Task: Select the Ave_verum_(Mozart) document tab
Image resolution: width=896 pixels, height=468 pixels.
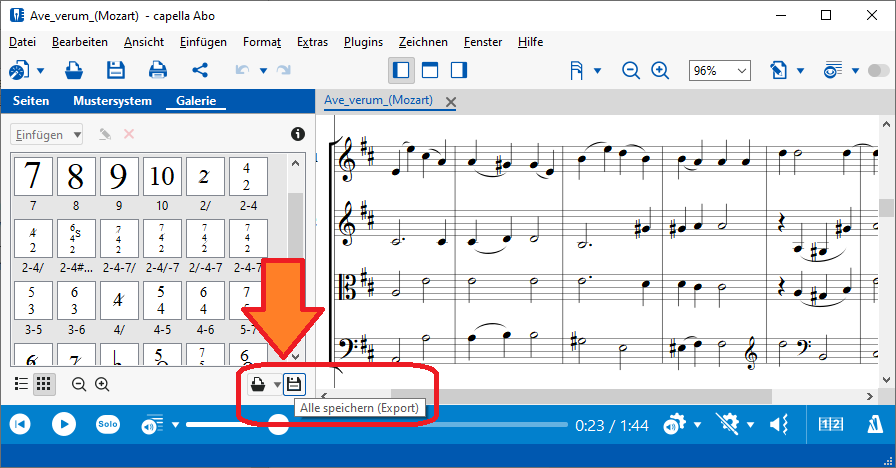Action: tap(378, 100)
